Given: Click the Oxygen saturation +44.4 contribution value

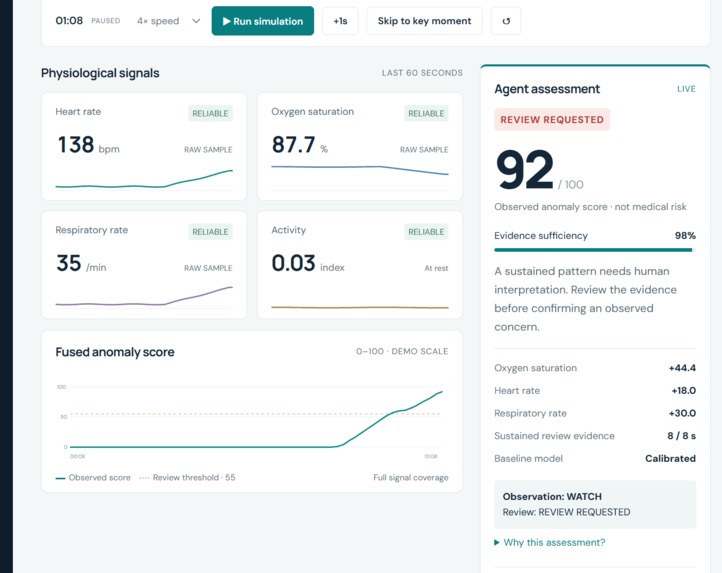Looking at the screenshot, I should coord(682,368).
